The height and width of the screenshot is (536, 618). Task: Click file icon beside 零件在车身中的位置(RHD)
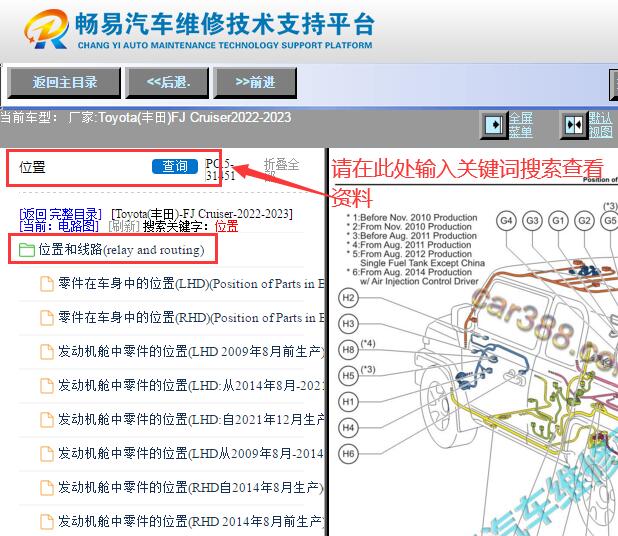[x=47, y=318]
